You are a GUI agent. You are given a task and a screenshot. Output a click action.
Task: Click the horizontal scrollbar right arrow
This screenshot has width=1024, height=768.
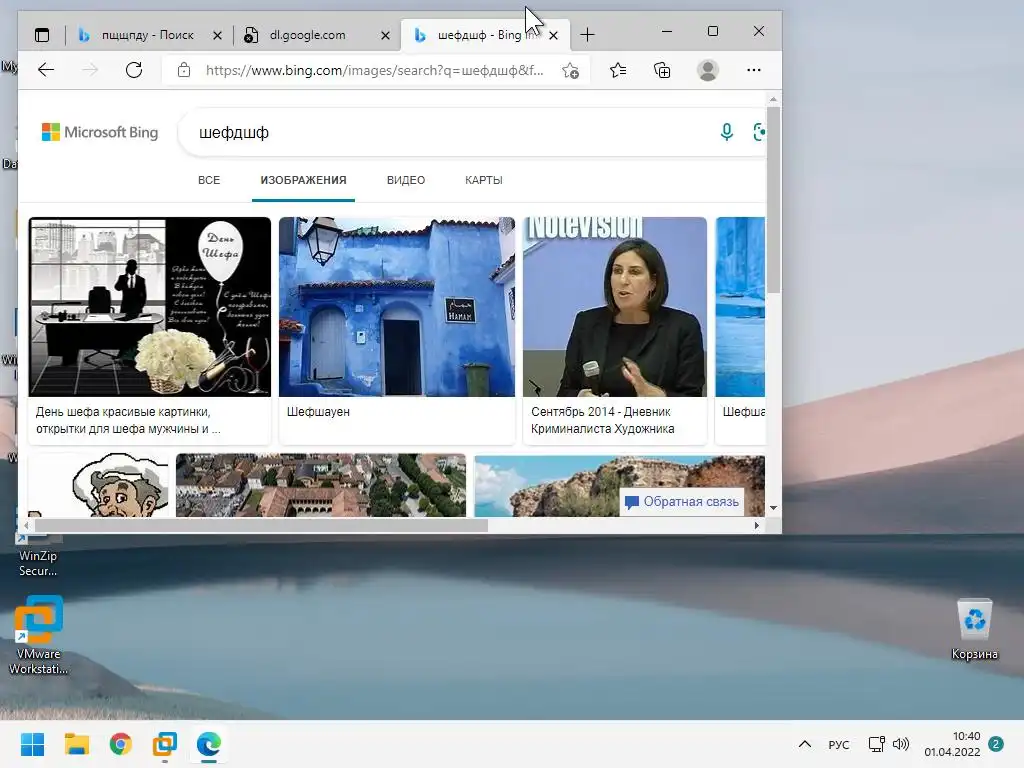(x=757, y=525)
